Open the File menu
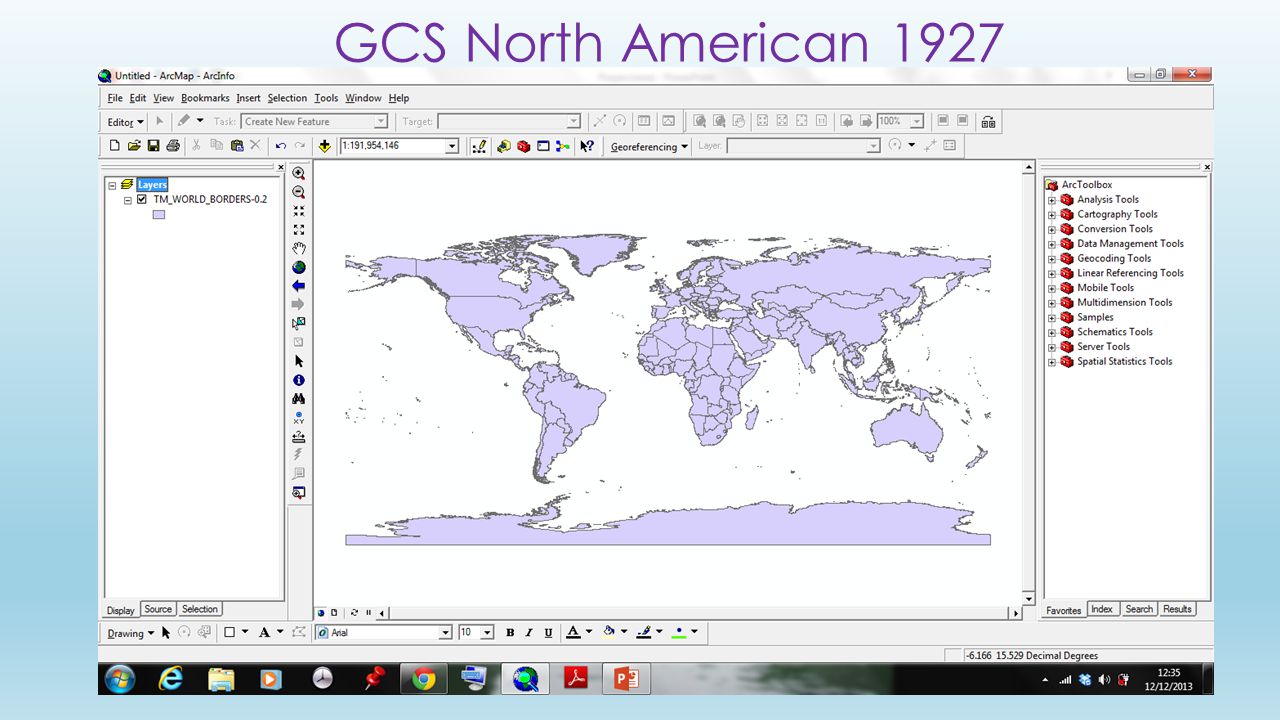 (x=115, y=98)
